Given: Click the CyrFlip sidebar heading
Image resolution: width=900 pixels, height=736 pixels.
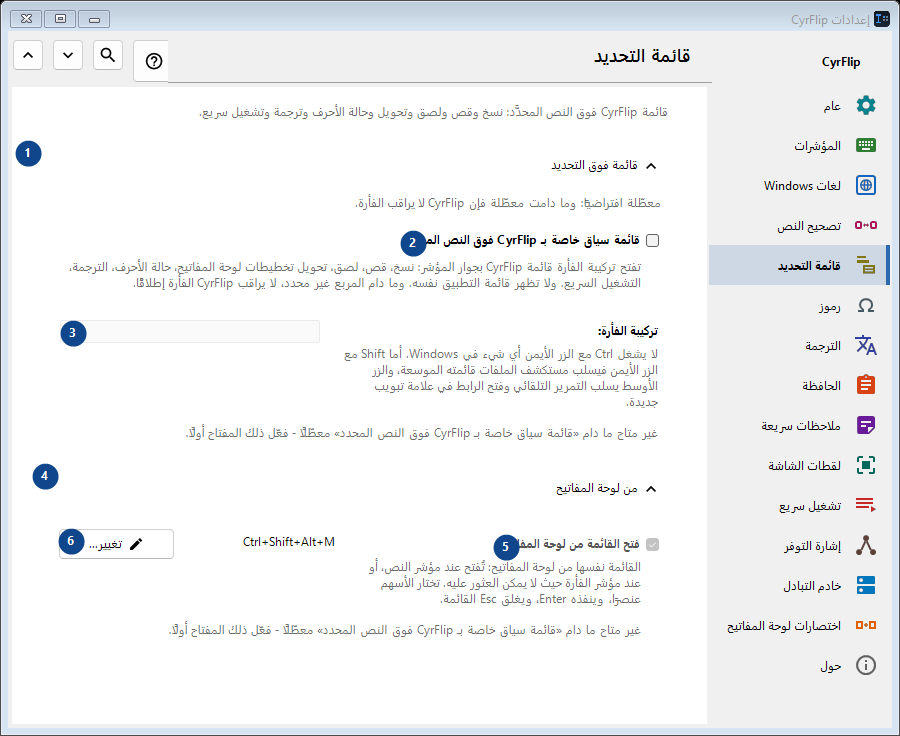Looking at the screenshot, I should (841, 62).
